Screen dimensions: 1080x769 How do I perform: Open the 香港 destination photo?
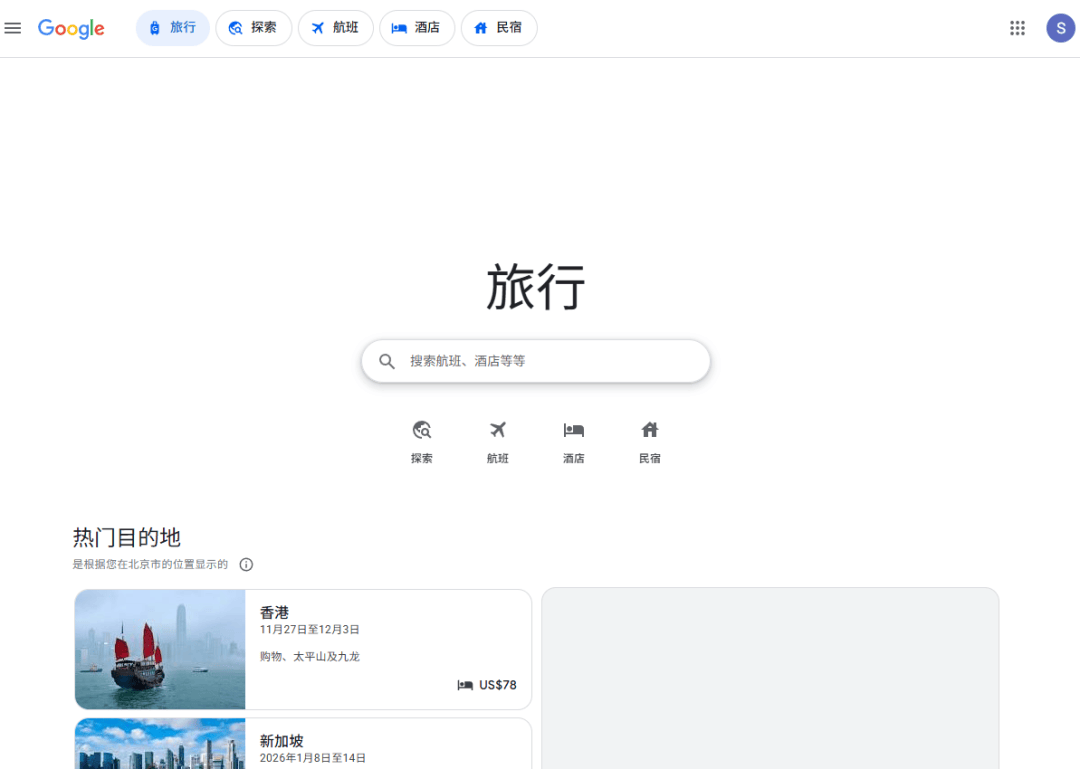click(160, 649)
